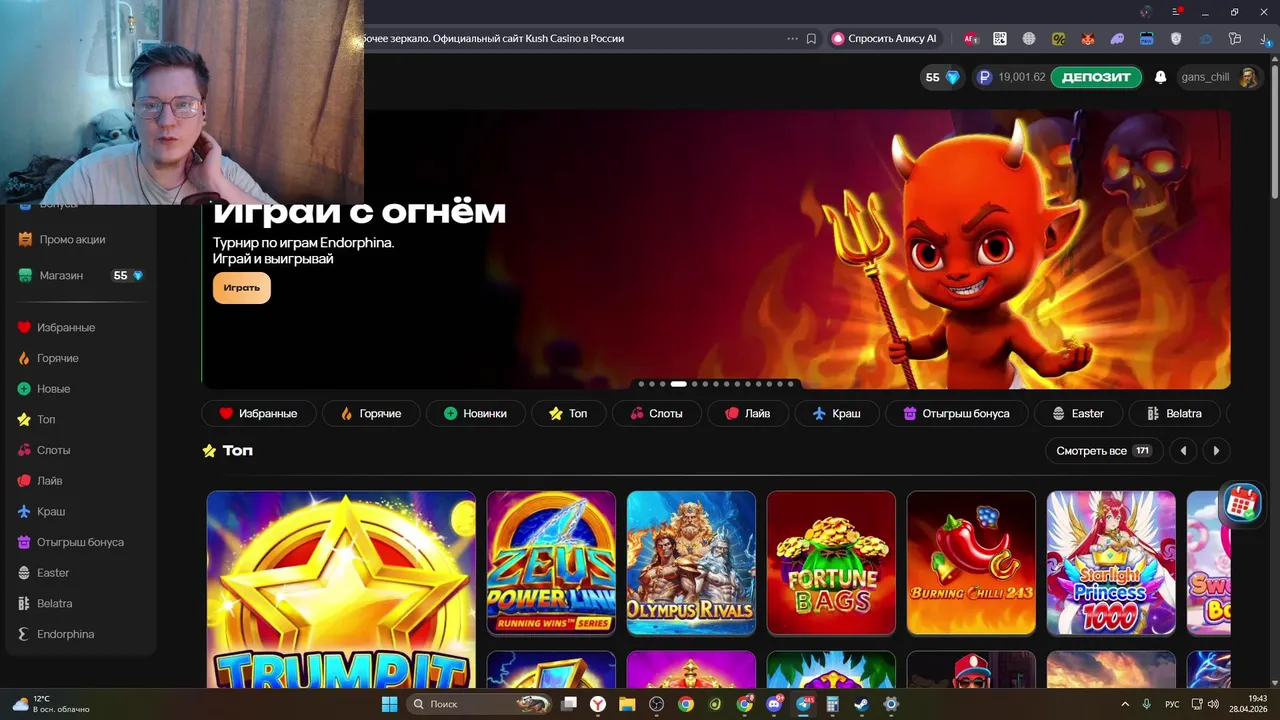Image resolution: width=1280 pixels, height=720 pixels.
Task: Select the Лайв category chip
Action: point(748,413)
